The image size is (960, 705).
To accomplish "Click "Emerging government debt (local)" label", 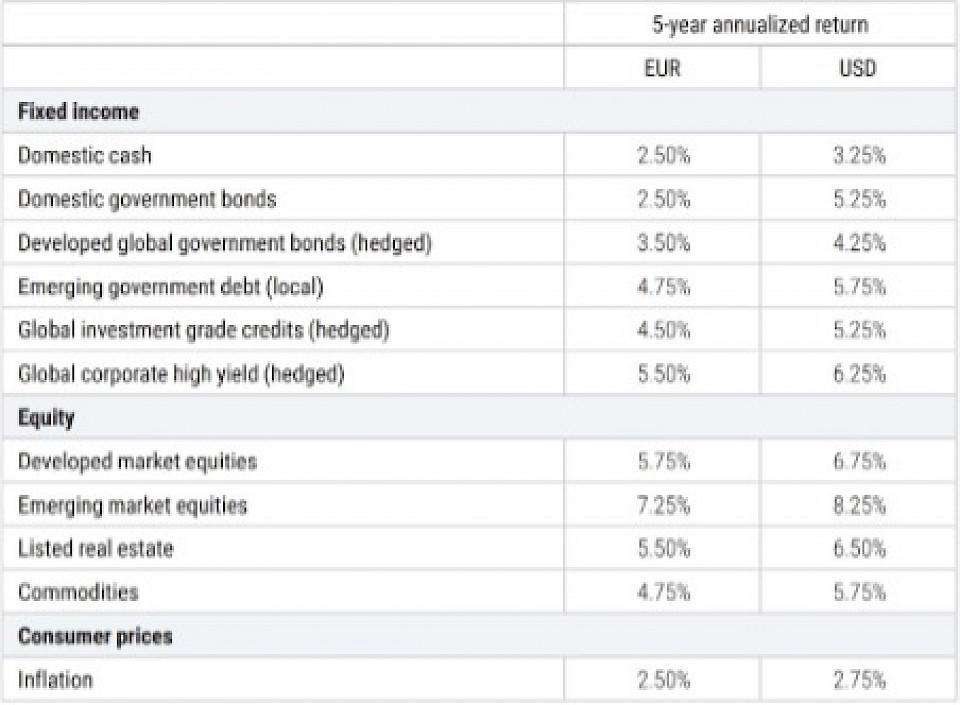I will 171,287.
